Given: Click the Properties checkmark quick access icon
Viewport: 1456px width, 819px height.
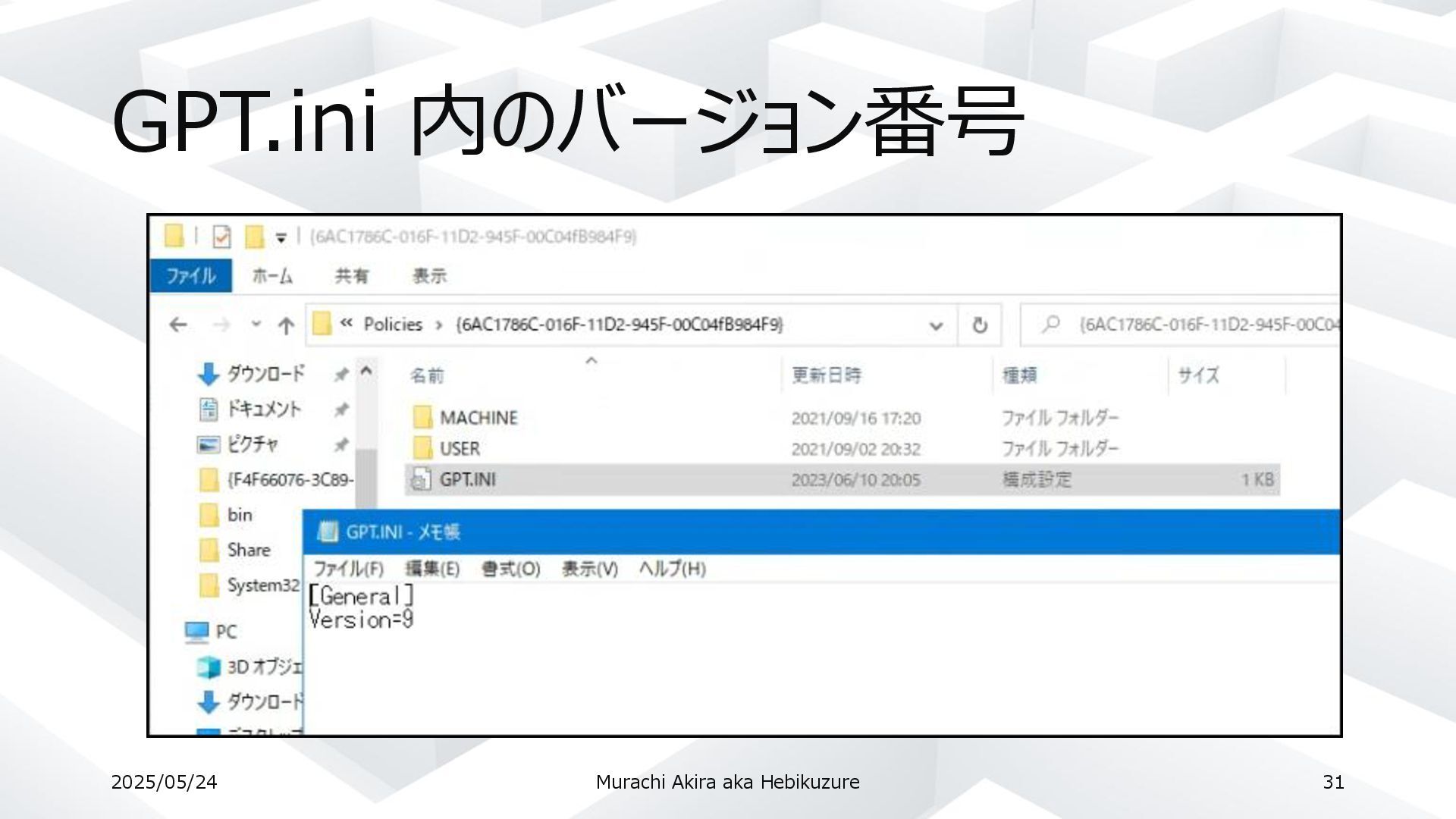Looking at the screenshot, I should pyautogui.click(x=221, y=237).
